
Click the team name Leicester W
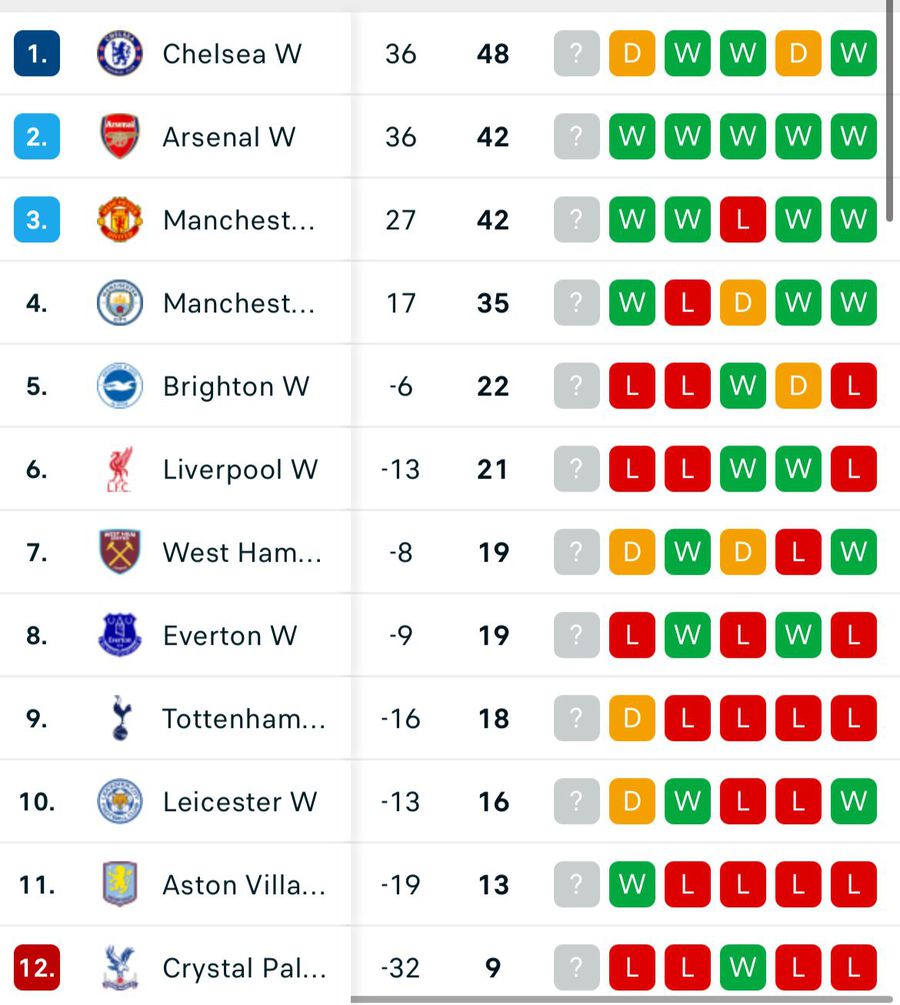click(x=240, y=801)
